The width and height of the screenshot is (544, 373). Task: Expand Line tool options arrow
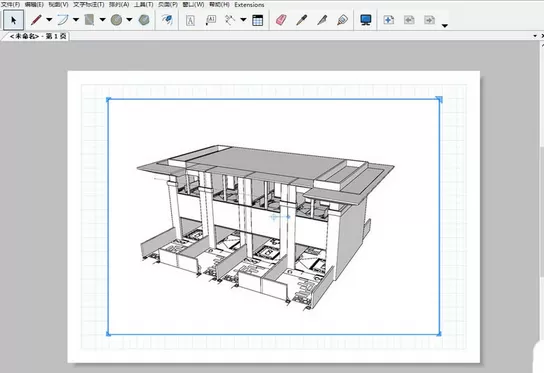[x=49, y=20]
